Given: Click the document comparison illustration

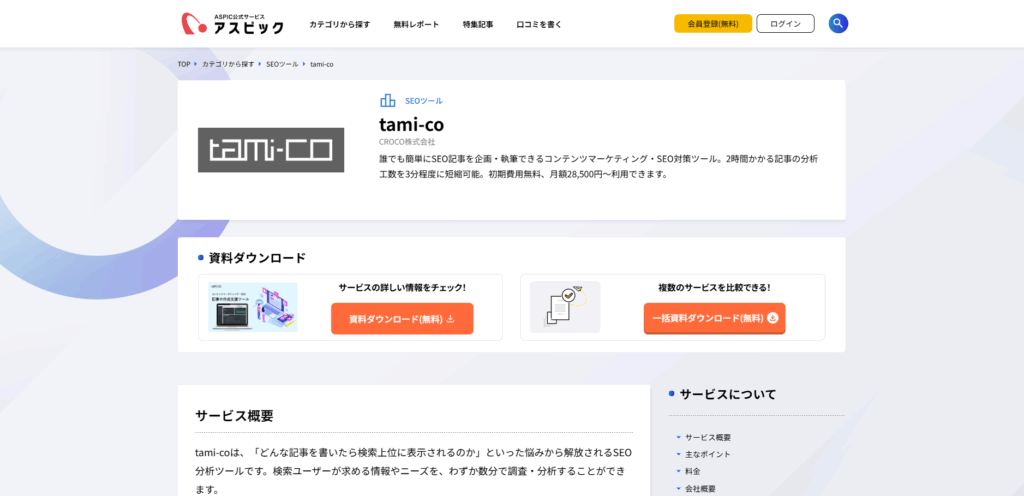Looking at the screenshot, I should pyautogui.click(x=565, y=307).
